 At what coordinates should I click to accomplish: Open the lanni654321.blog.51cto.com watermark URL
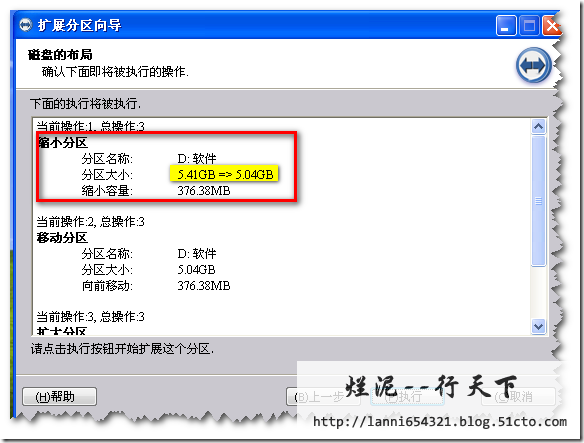coord(440,422)
